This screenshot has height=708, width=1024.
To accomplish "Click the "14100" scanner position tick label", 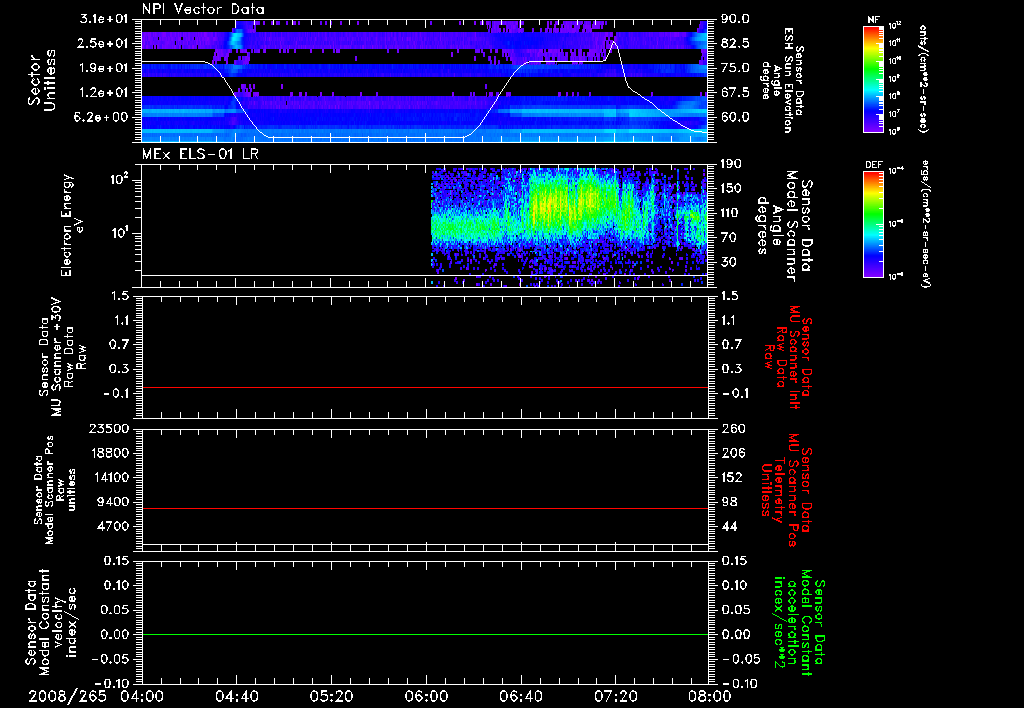I will (x=110, y=477).
